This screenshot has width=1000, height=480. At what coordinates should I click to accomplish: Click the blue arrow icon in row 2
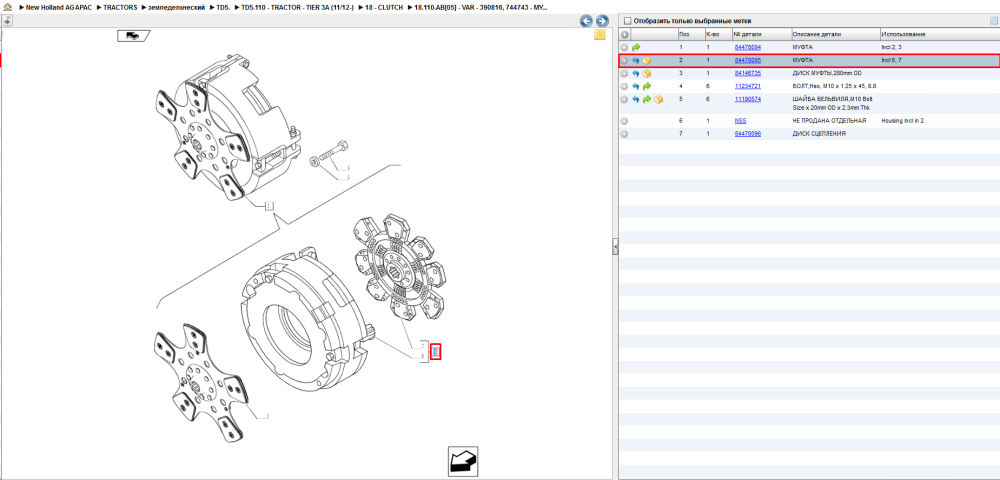click(636, 61)
